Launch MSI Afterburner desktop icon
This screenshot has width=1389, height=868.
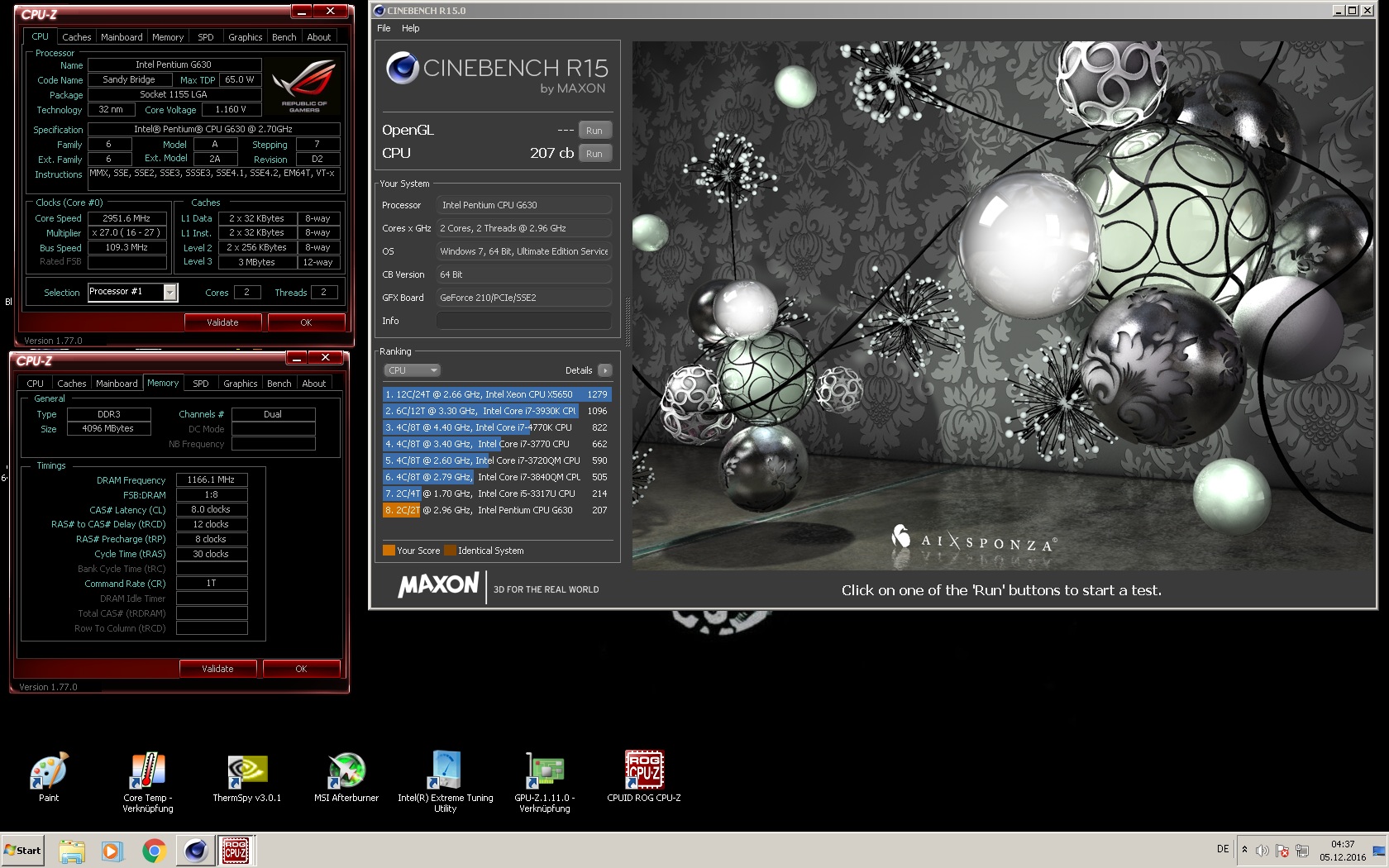346,777
